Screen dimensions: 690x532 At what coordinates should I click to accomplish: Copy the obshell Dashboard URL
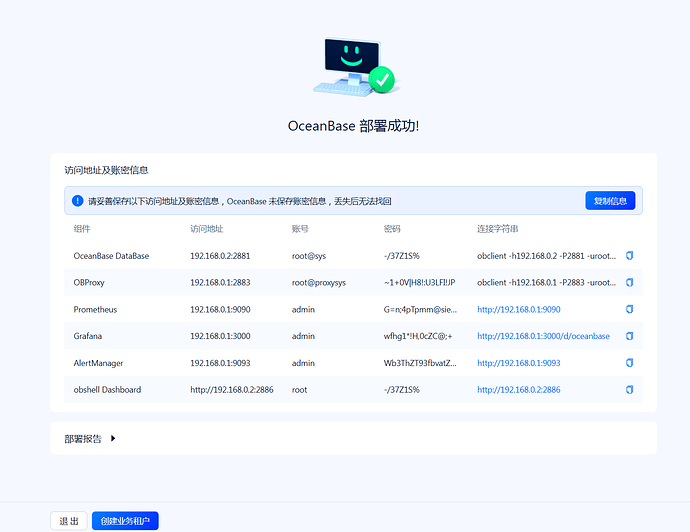click(x=629, y=390)
